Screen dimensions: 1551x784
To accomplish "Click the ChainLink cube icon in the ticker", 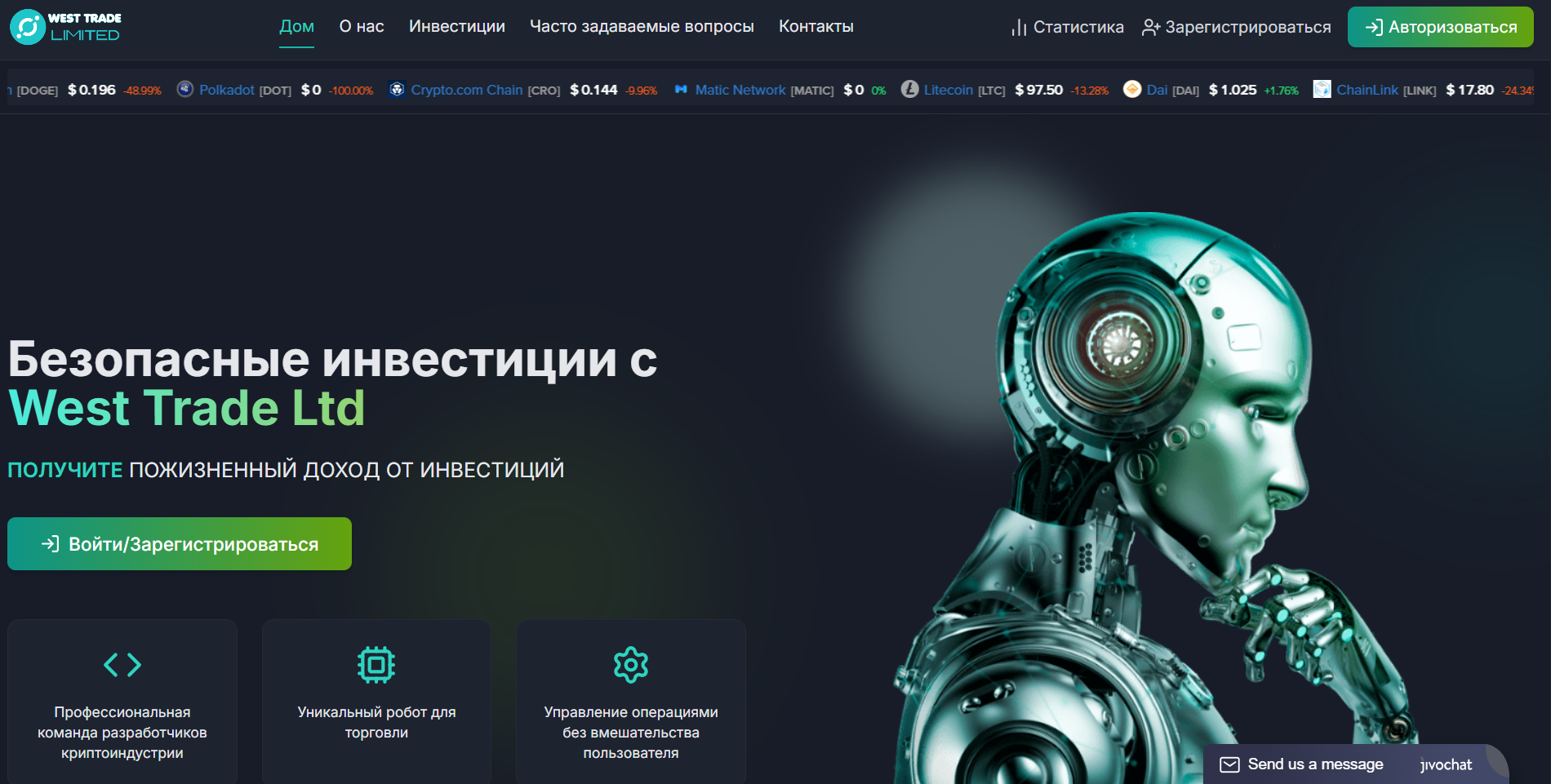I will pyautogui.click(x=1321, y=90).
